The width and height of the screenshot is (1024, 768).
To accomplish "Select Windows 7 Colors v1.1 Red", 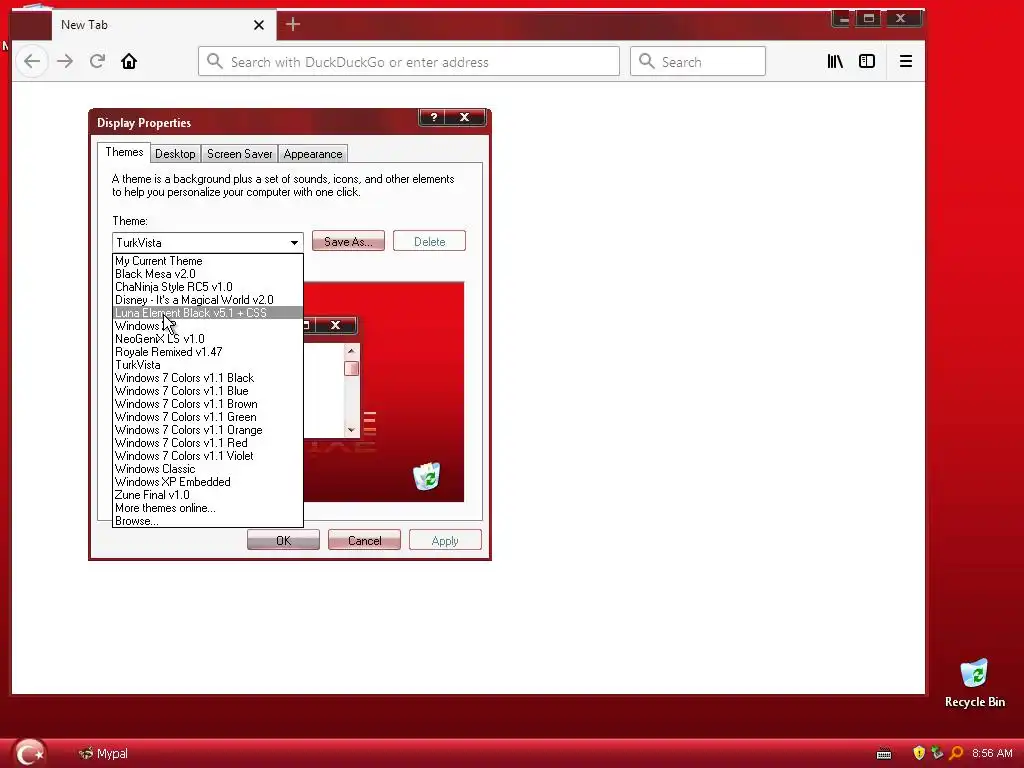I will pyautogui.click(x=208, y=443).
